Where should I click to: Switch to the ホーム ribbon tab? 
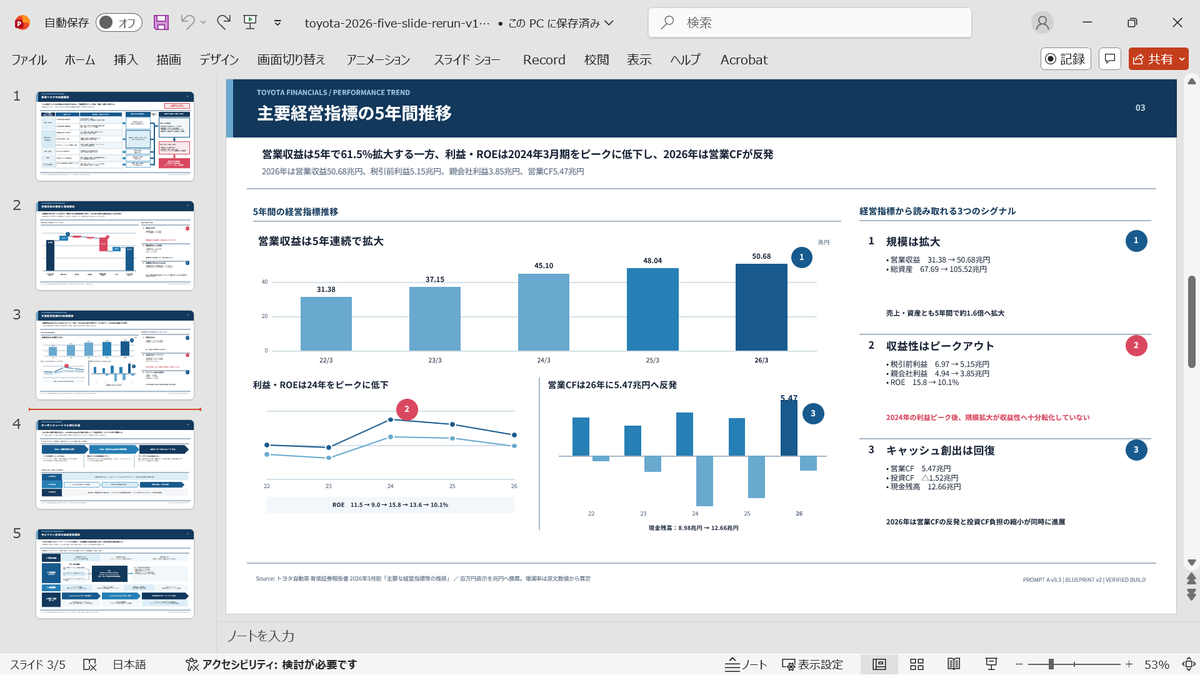[x=80, y=60]
